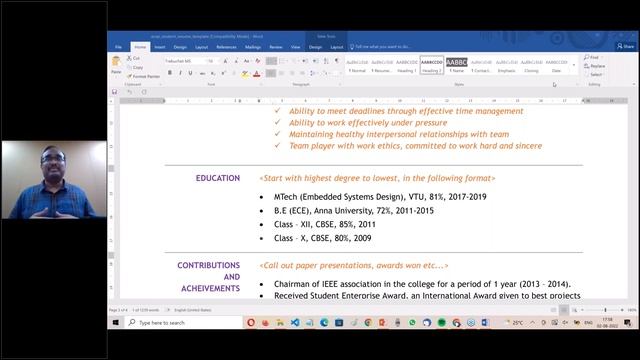640x360 pixels.
Task: Open Microsoft Edge from the taskbar
Action: (x=324, y=322)
